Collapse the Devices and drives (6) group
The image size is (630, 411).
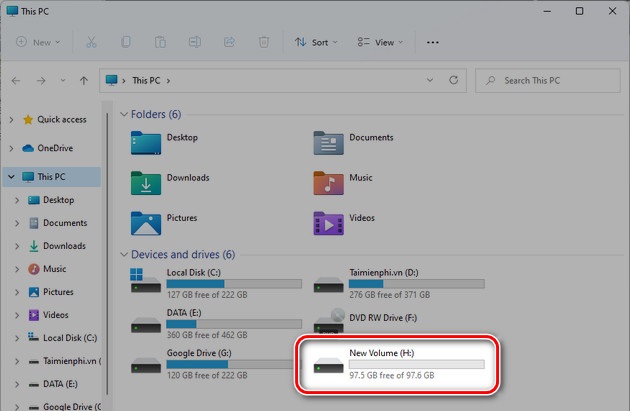124,255
